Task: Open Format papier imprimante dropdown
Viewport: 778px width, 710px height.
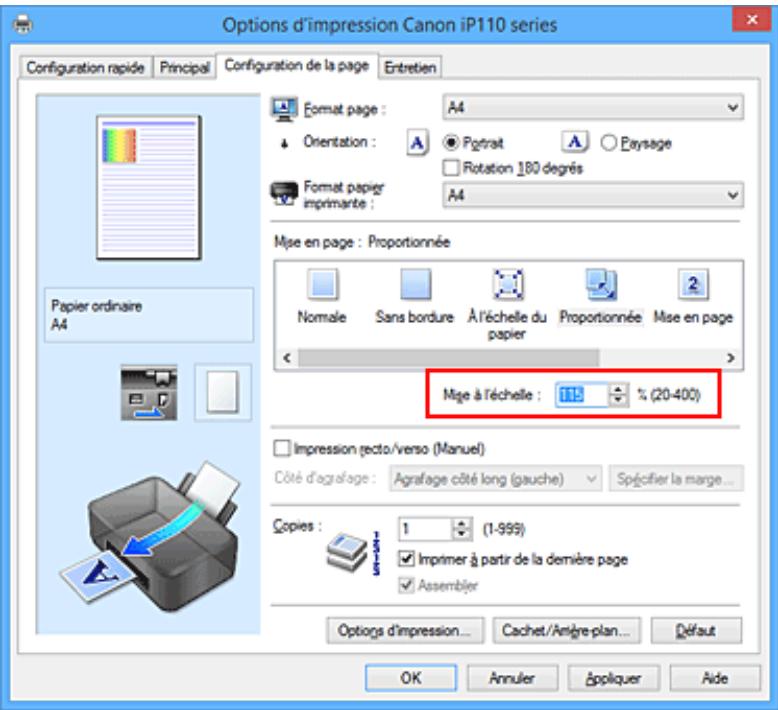Action: click(x=593, y=195)
